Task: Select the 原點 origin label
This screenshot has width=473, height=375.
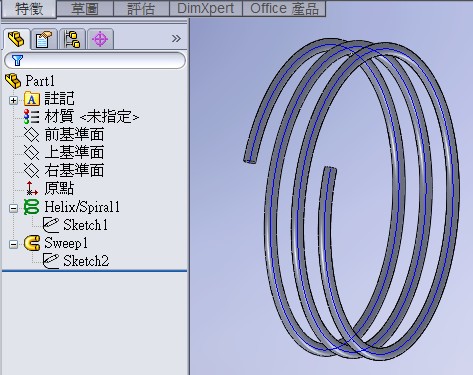Action: [59, 189]
